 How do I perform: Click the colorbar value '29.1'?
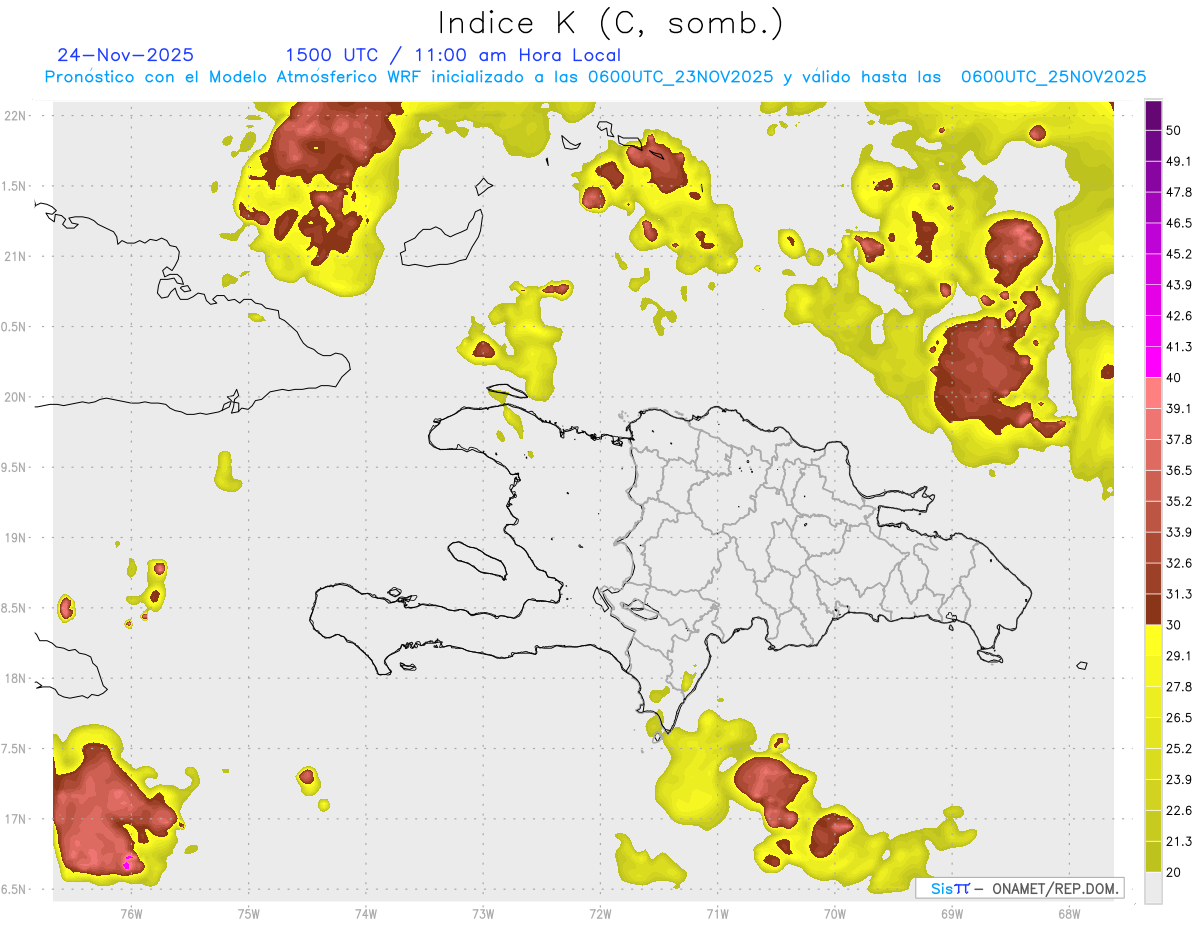[x=1179, y=656]
